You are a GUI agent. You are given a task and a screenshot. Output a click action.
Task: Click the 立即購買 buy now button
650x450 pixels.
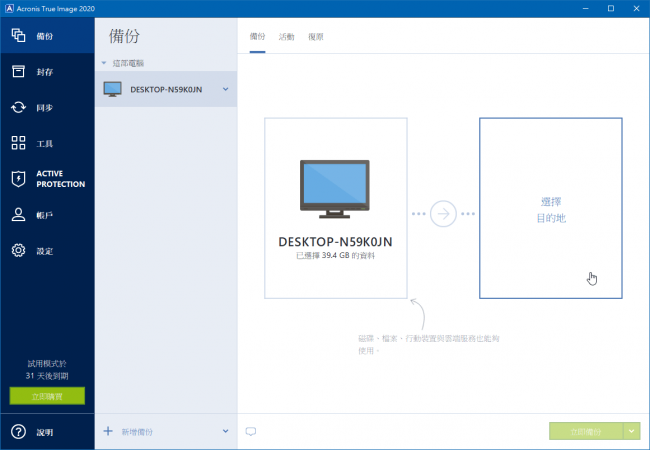point(47,396)
